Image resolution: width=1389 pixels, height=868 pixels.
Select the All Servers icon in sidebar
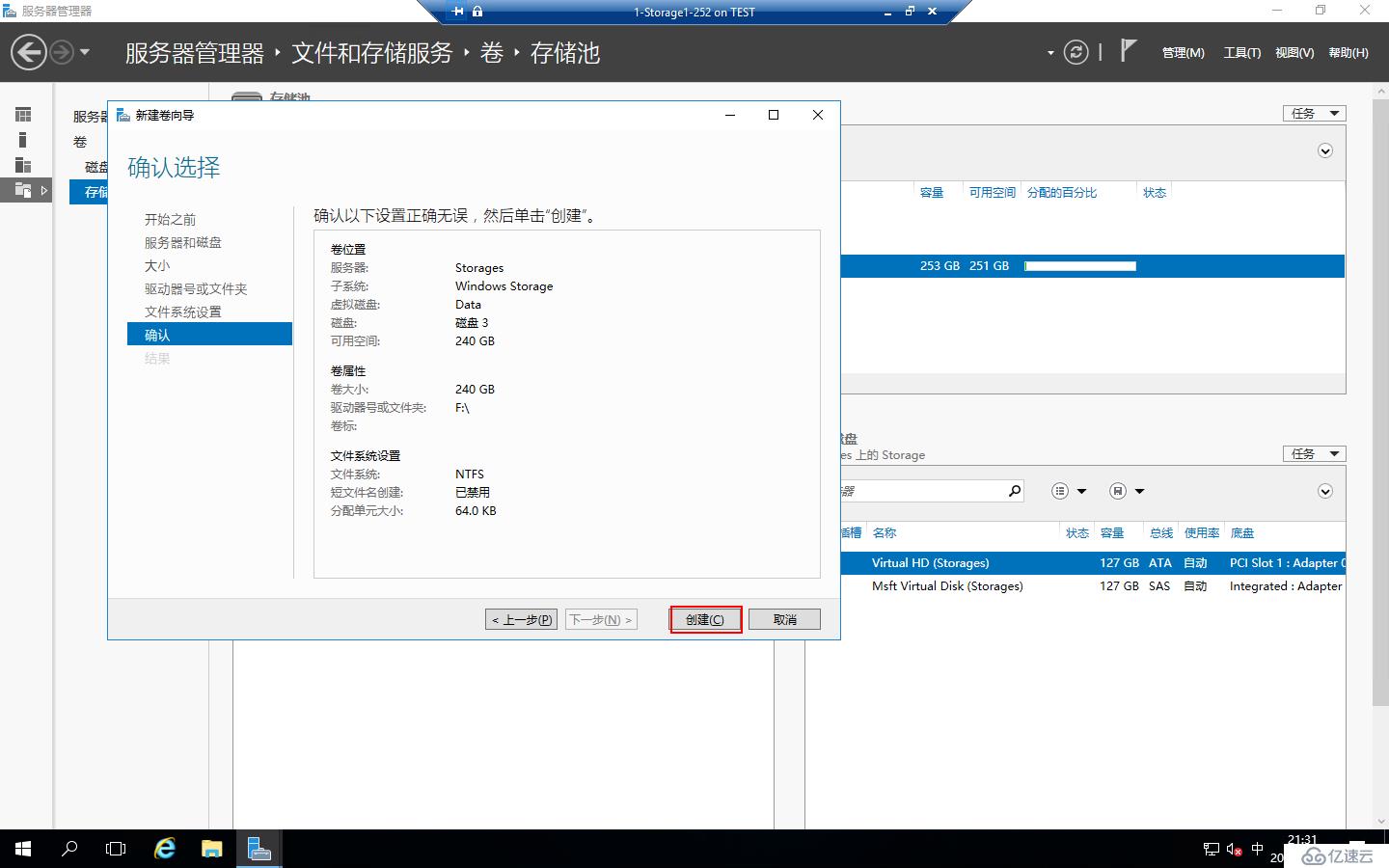pos(23,165)
